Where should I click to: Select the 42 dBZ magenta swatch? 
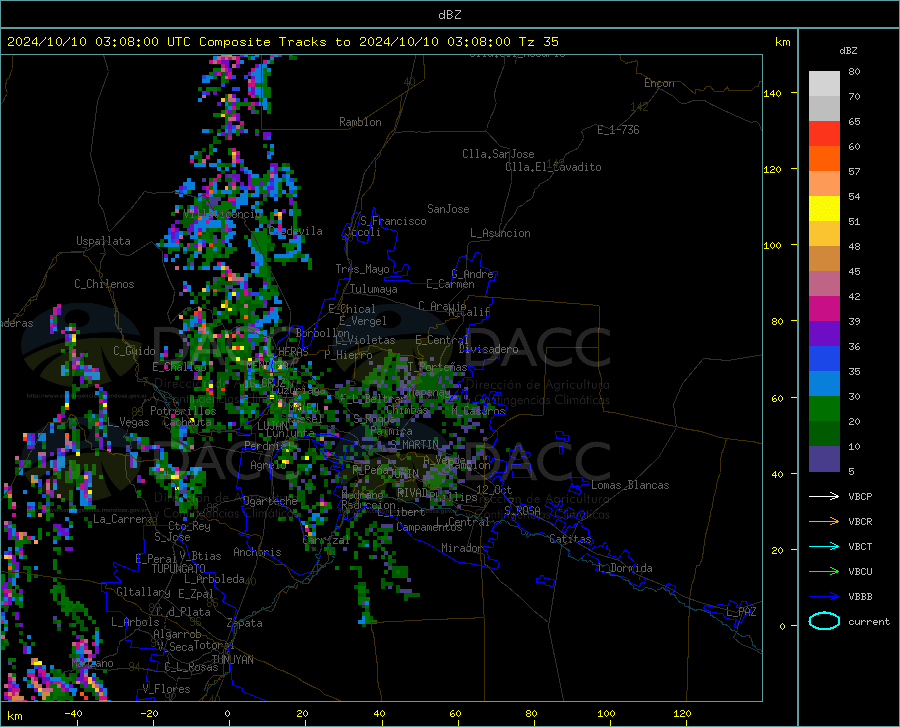coord(824,308)
